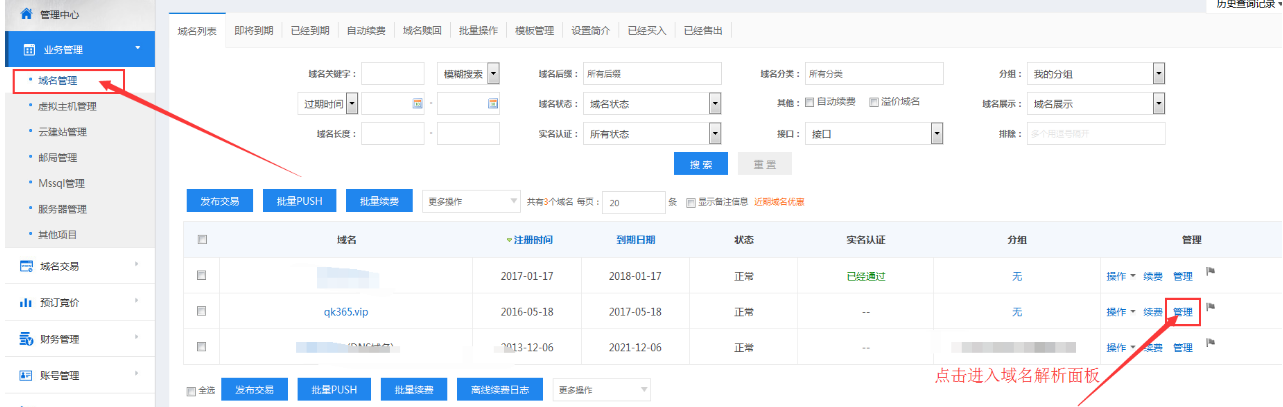Click the 账号管理 sidebar icon
The height and width of the screenshot is (407, 1283).
(27, 375)
